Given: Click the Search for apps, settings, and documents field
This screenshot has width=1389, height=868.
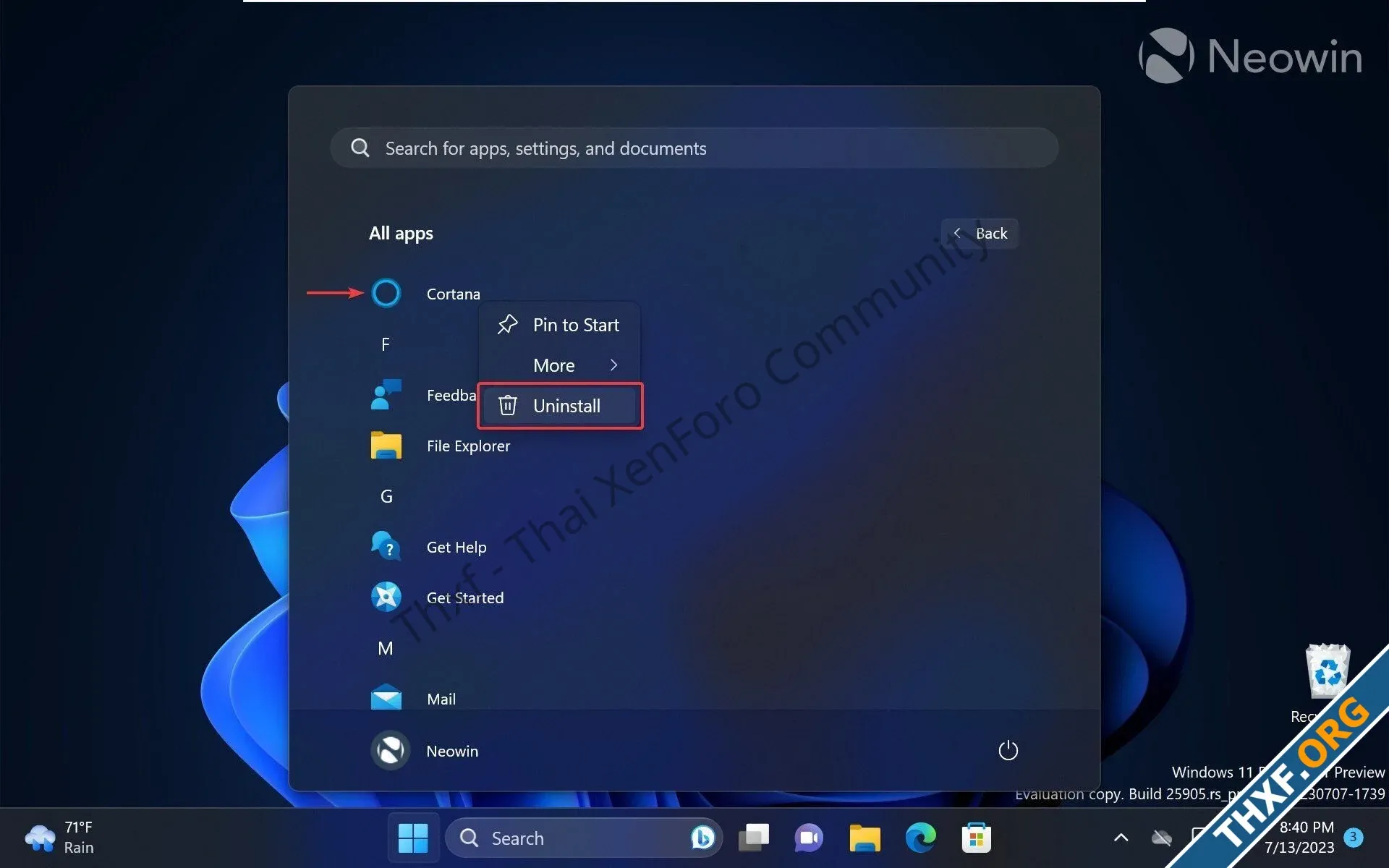Looking at the screenshot, I should (x=694, y=148).
